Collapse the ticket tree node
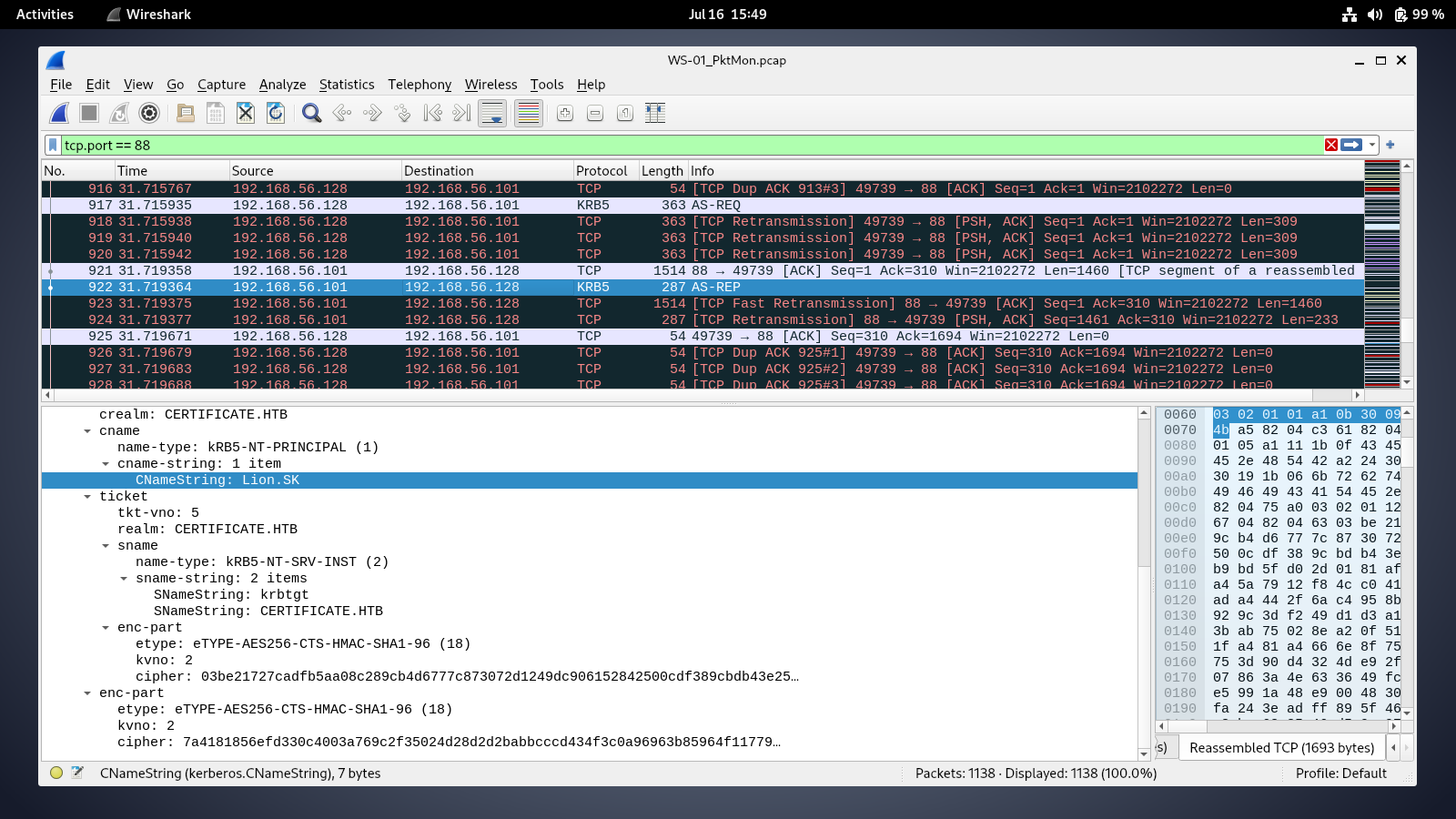This screenshot has width=1456, height=819. point(87,497)
